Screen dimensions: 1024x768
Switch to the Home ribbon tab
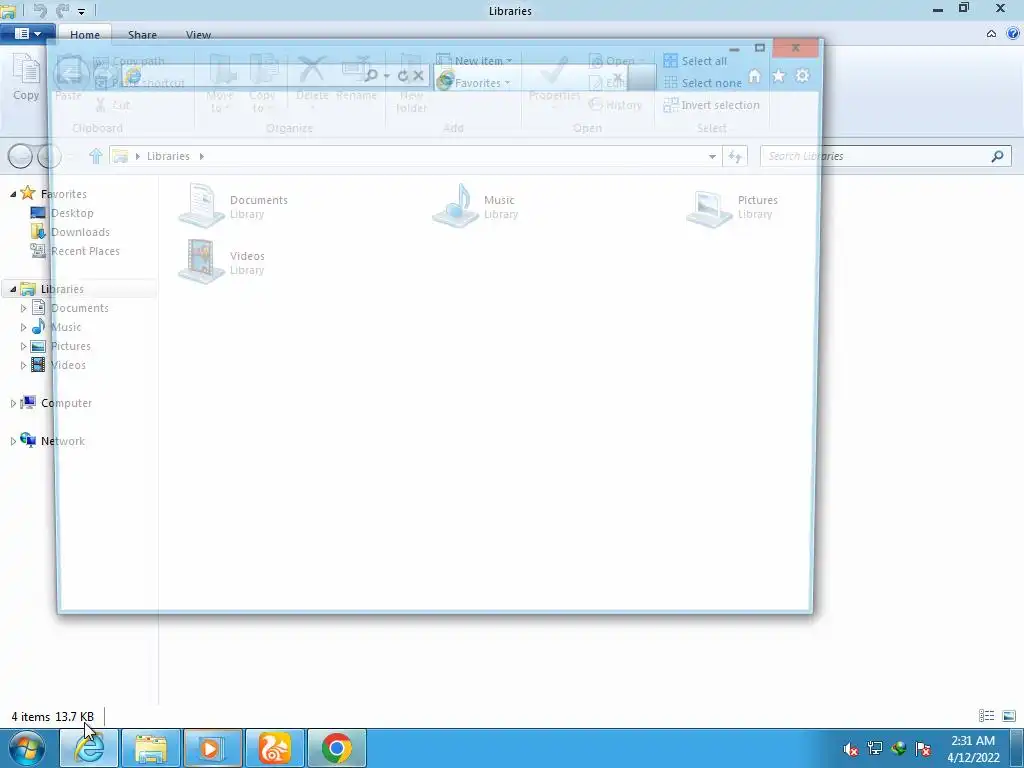[85, 35]
